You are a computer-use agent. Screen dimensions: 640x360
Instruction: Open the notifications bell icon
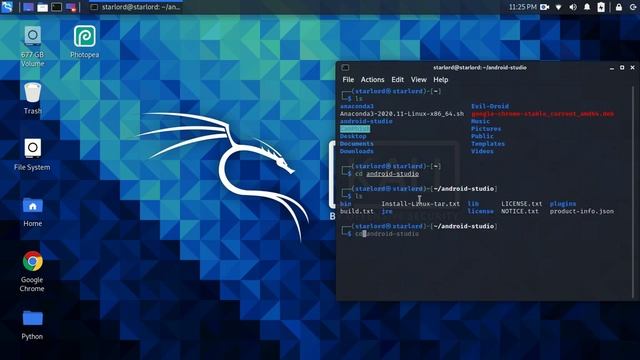587,7
